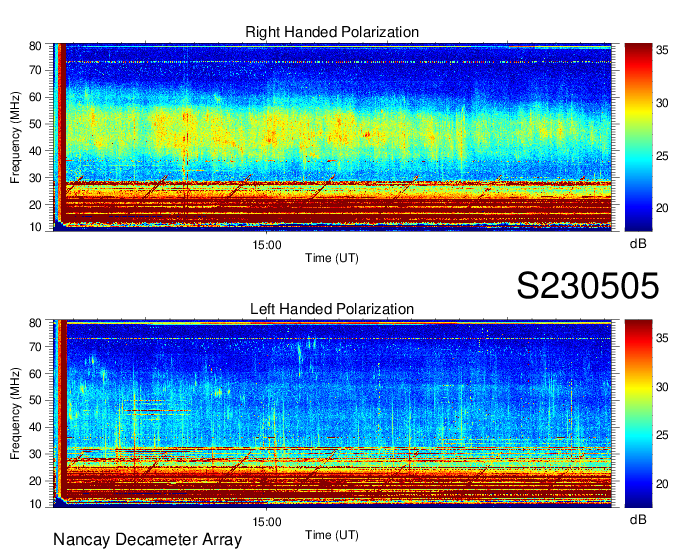Image resolution: width=680 pixels, height=552 pixels.
Task: Click the Right Handed plot's 80 MHz tick label
Action: [x=35, y=46]
